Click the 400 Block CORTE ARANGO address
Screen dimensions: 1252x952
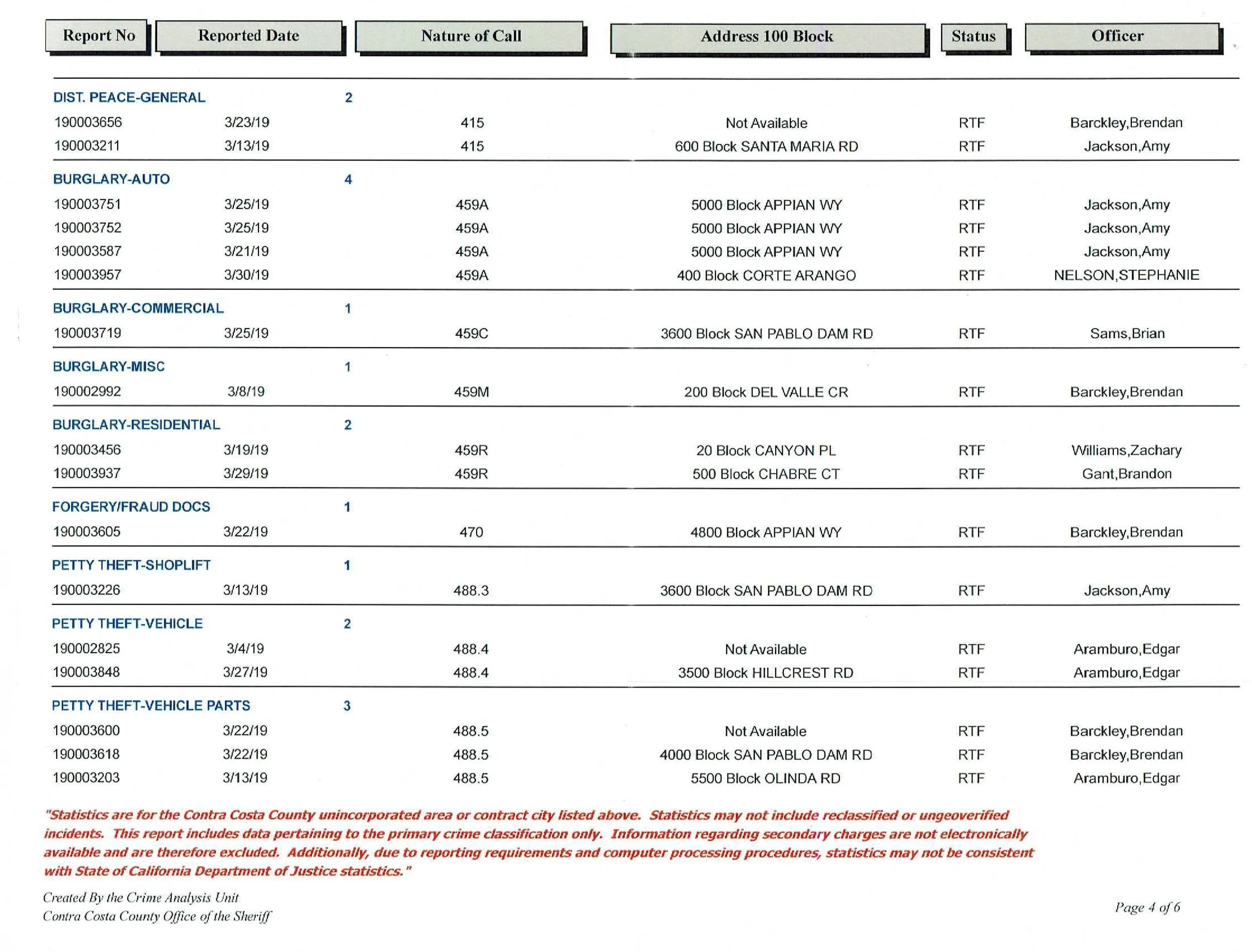pos(766,276)
